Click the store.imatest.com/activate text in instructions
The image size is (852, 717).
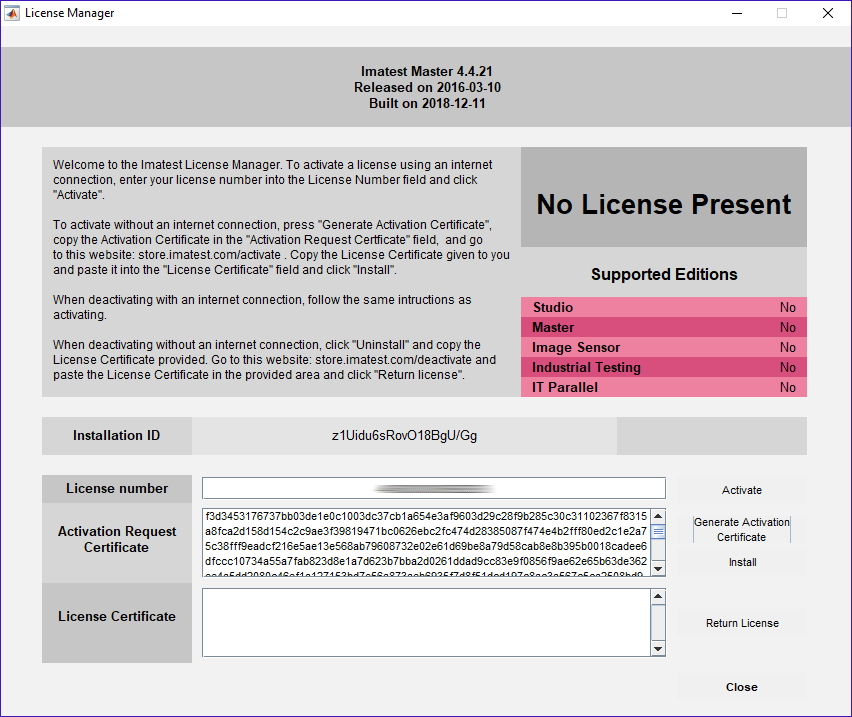[x=209, y=255]
